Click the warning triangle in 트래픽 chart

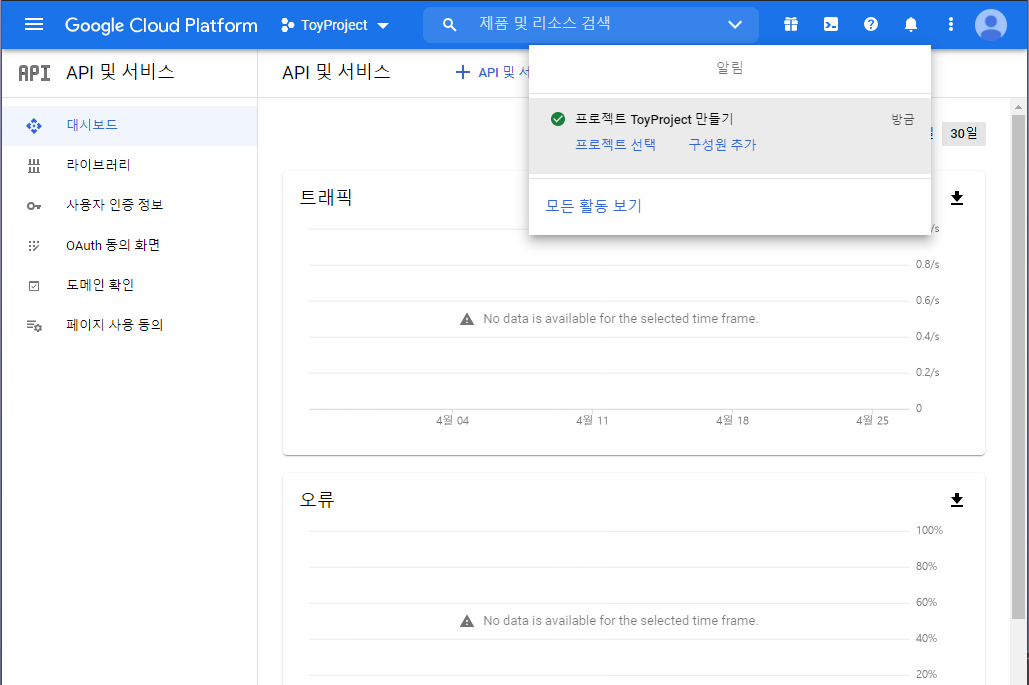[x=467, y=320]
